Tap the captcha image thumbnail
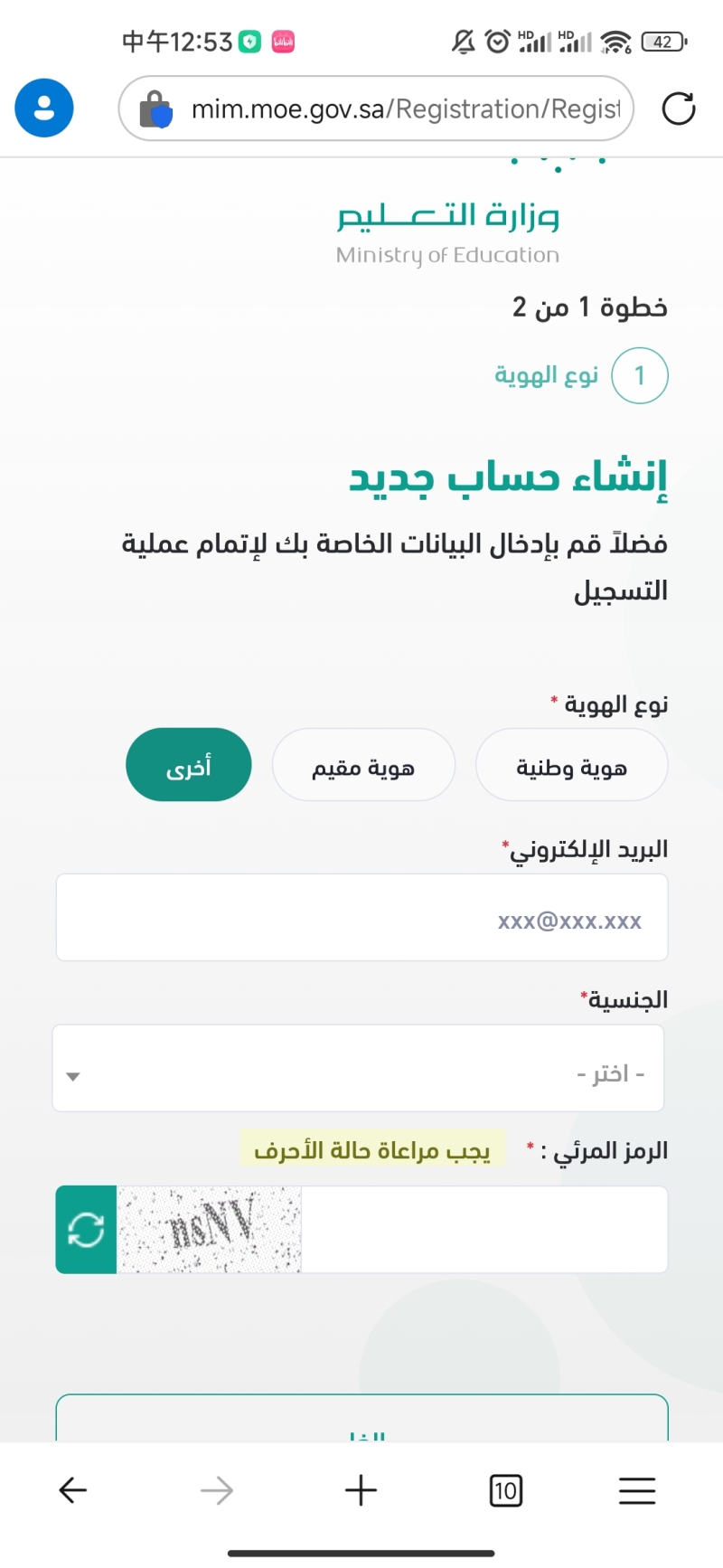 (x=209, y=1230)
